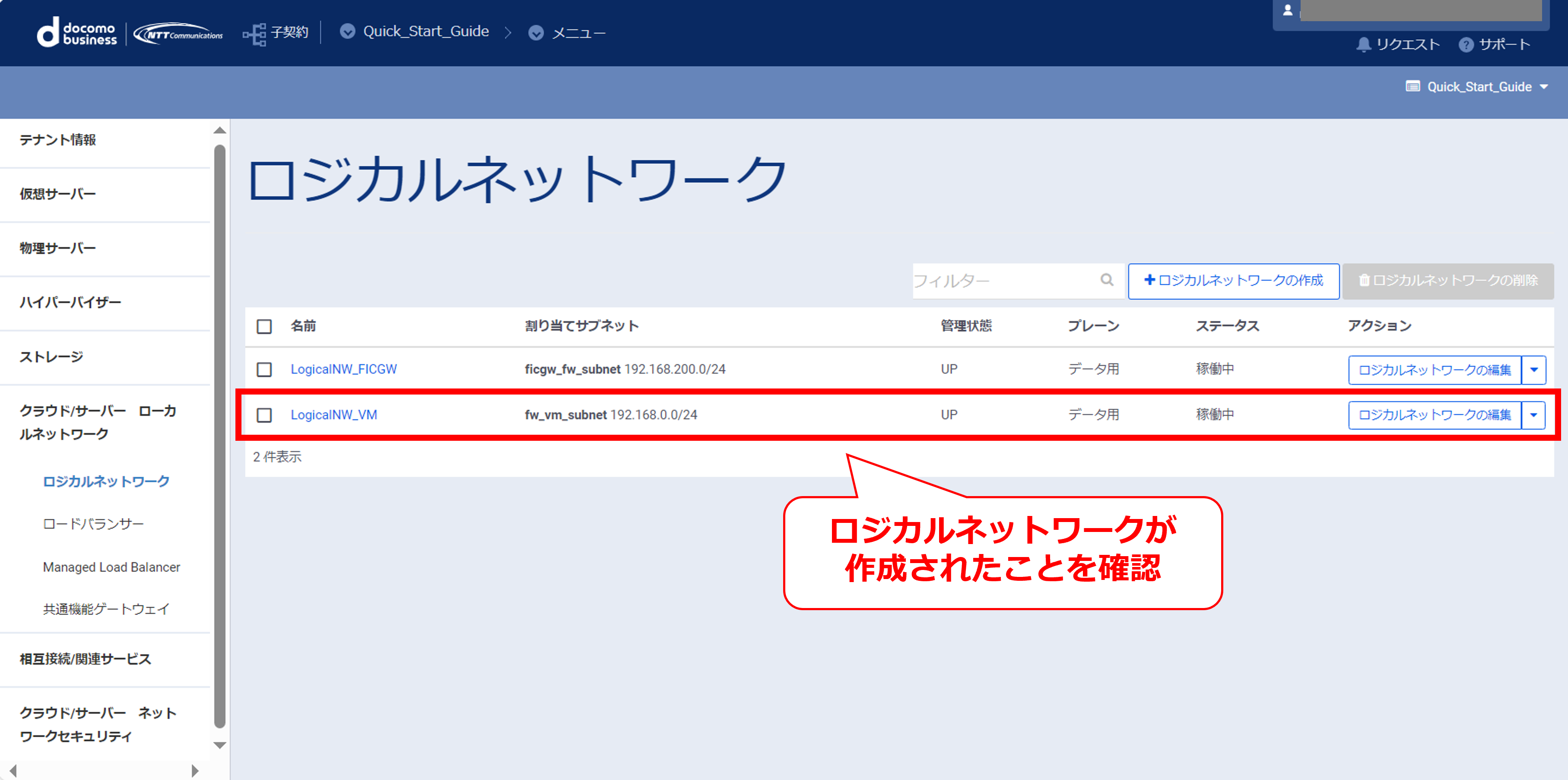Check the LogicalNW_VM row checkbox
Viewport: 1568px width, 780px height.
tap(264, 415)
